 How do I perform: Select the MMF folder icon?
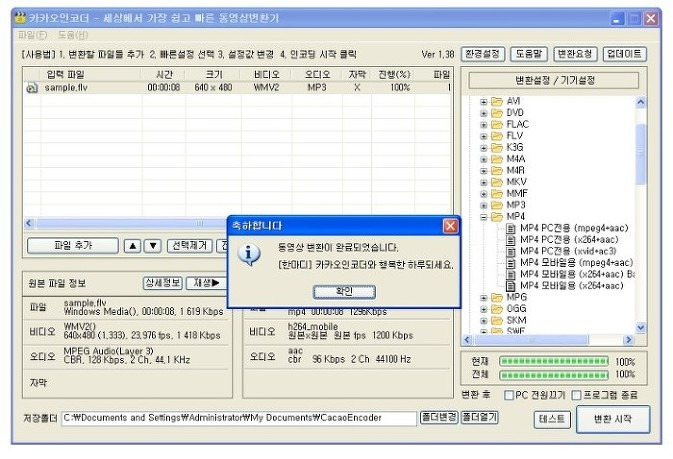(x=497, y=194)
